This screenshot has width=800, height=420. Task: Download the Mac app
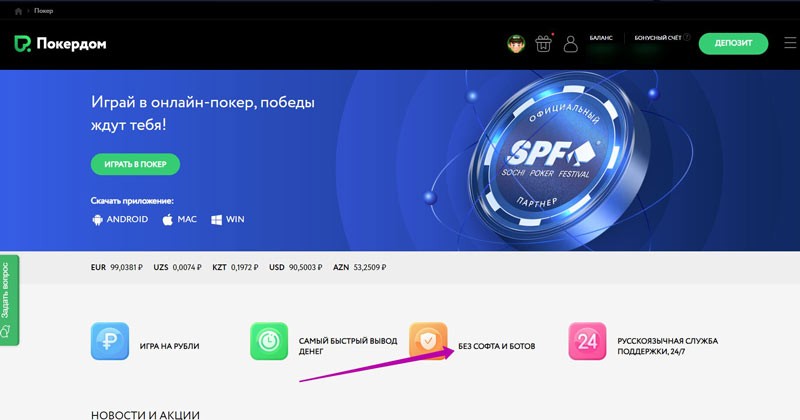[x=179, y=219]
